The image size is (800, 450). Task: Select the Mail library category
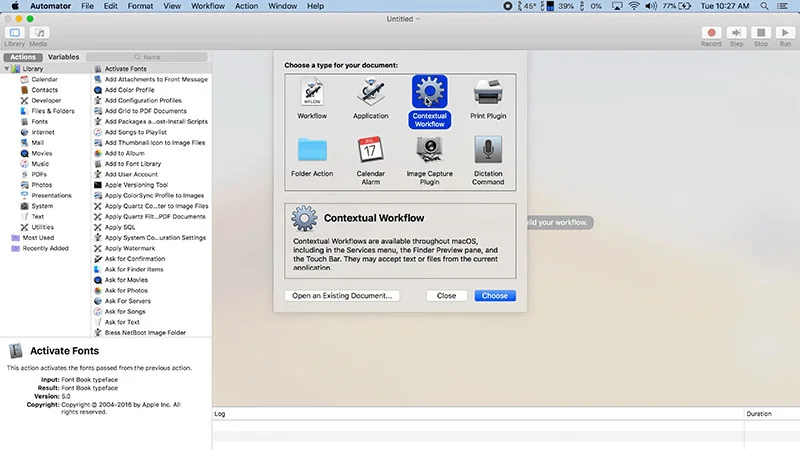coord(37,143)
